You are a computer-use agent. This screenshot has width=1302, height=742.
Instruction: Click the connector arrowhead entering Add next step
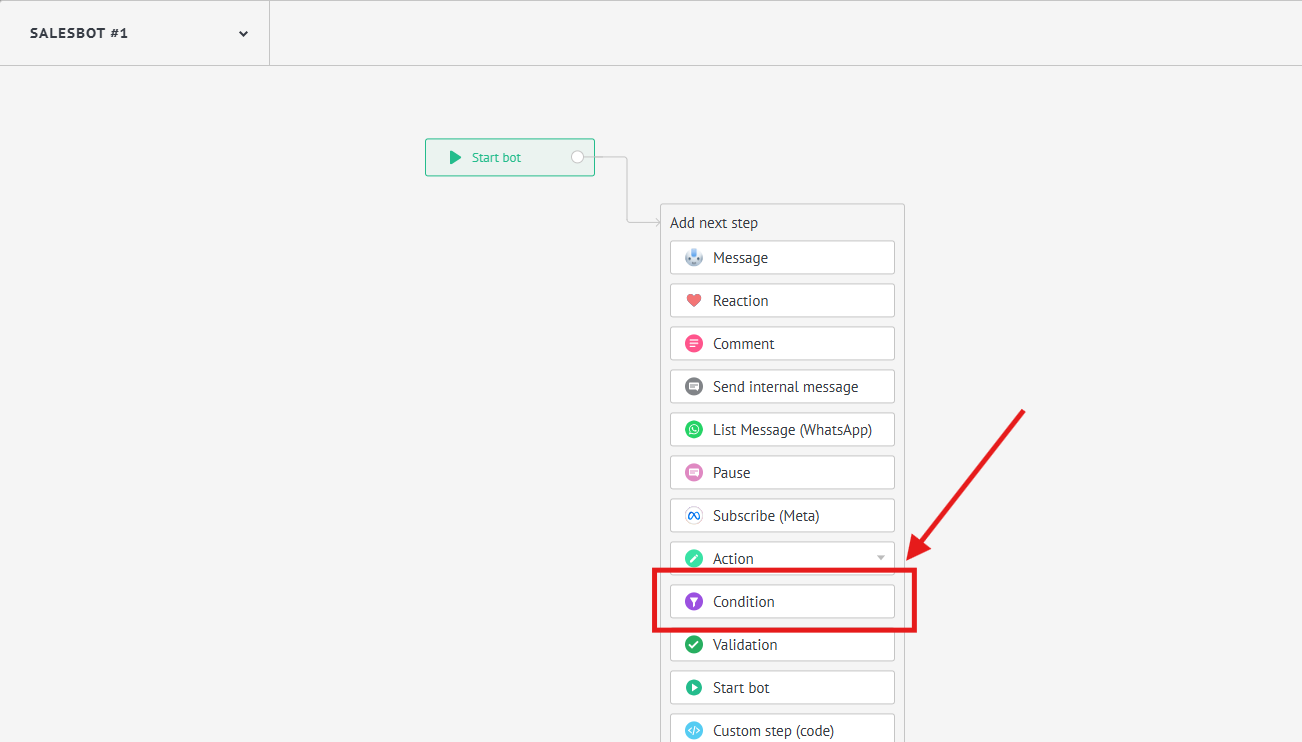(656, 222)
